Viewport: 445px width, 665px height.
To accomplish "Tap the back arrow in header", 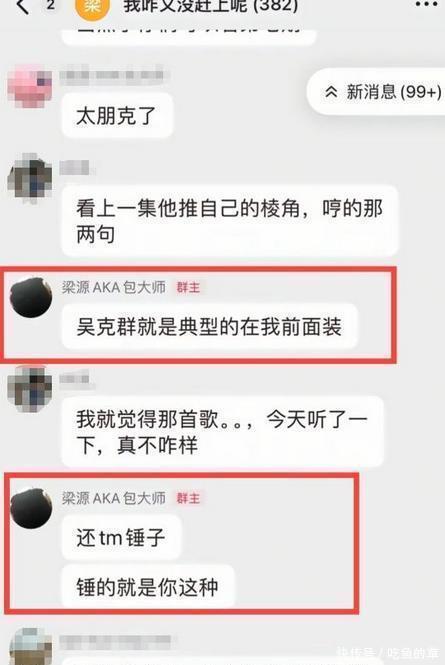I will pyautogui.click(x=23, y=6).
